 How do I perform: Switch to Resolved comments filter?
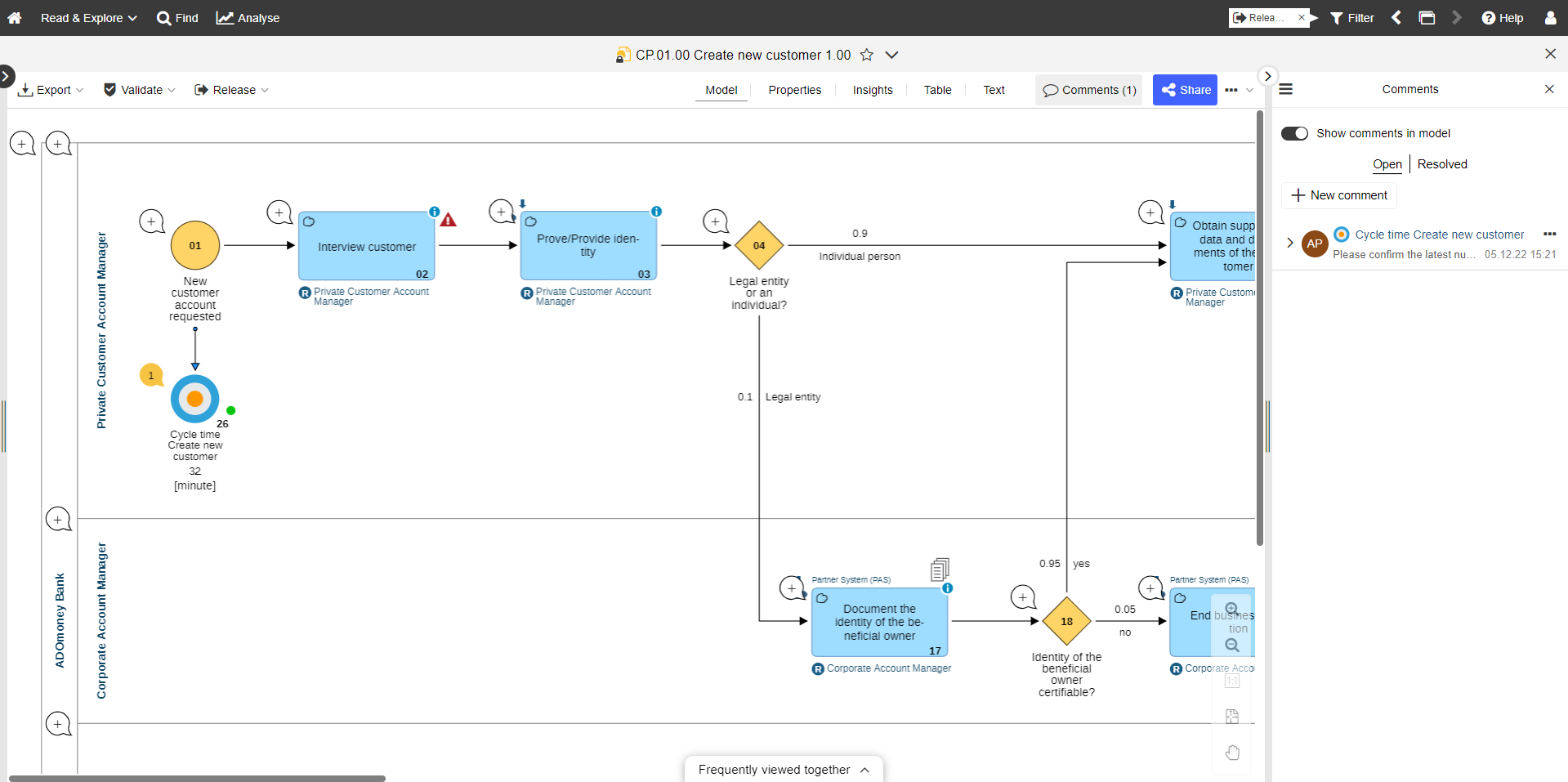coord(1442,164)
